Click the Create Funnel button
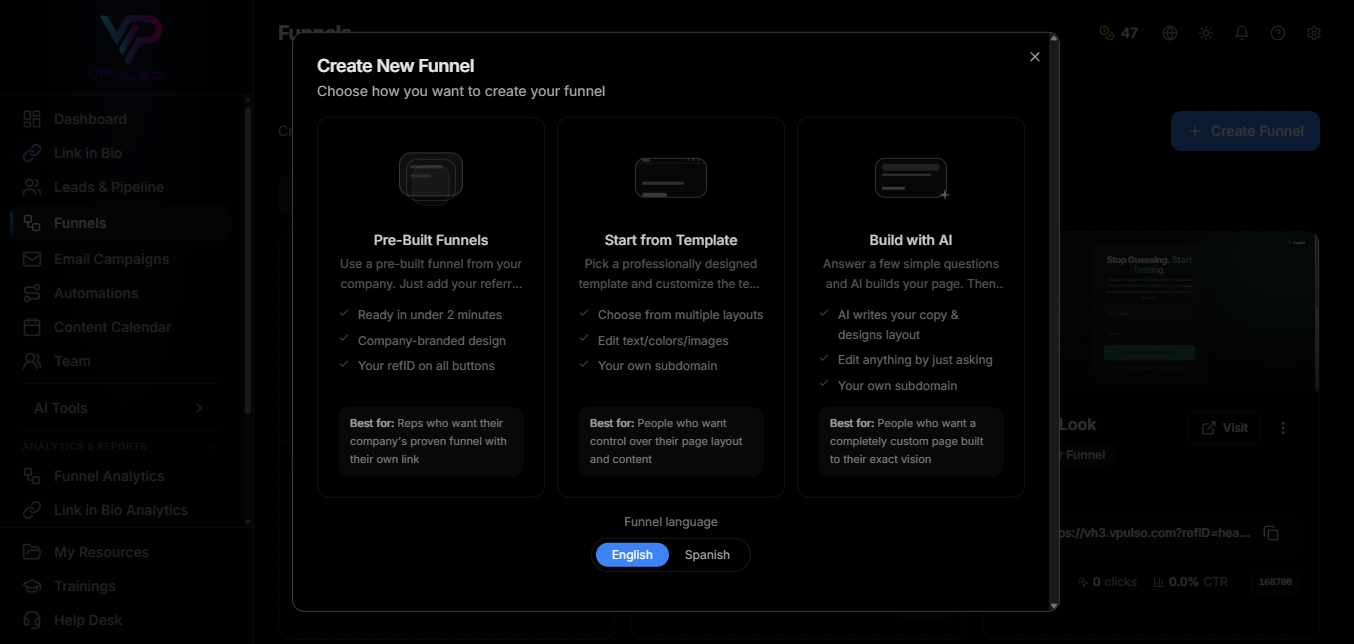 [x=1245, y=131]
